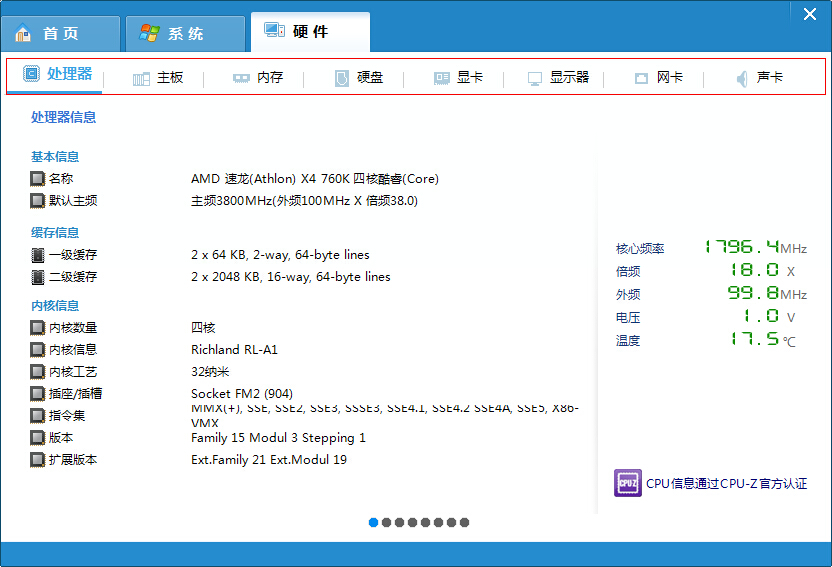Click the hard disk (硬盘) icon

[342, 78]
